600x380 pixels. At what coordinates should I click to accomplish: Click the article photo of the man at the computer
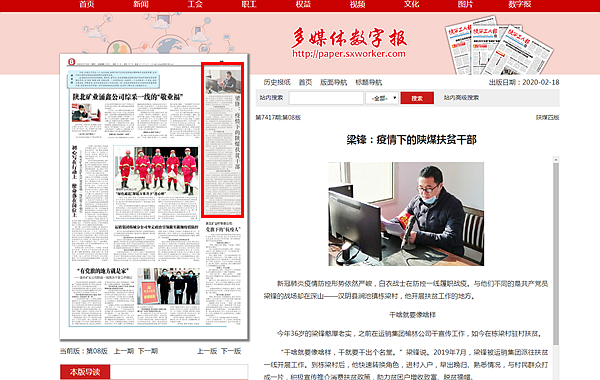point(406,214)
